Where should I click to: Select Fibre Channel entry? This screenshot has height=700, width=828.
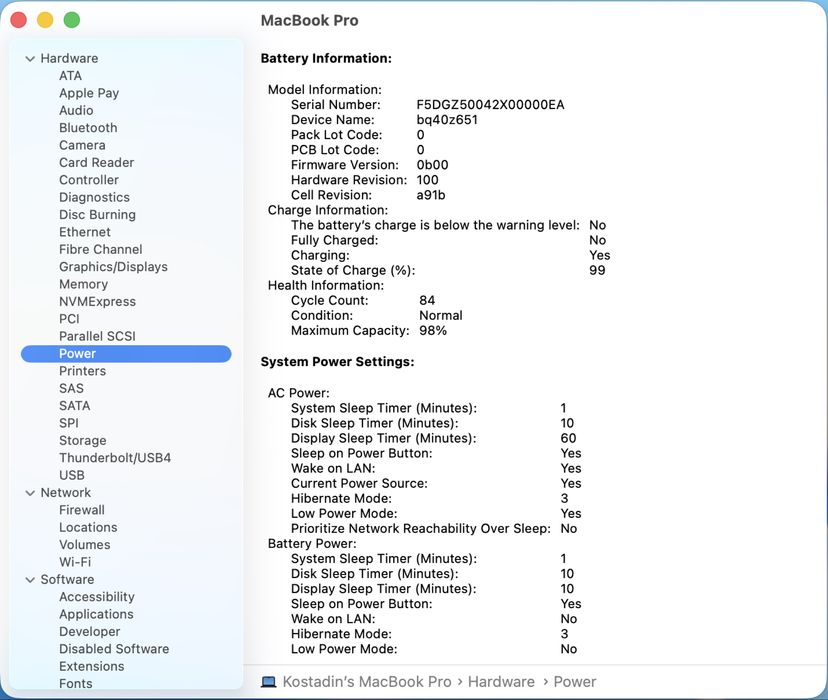100,249
